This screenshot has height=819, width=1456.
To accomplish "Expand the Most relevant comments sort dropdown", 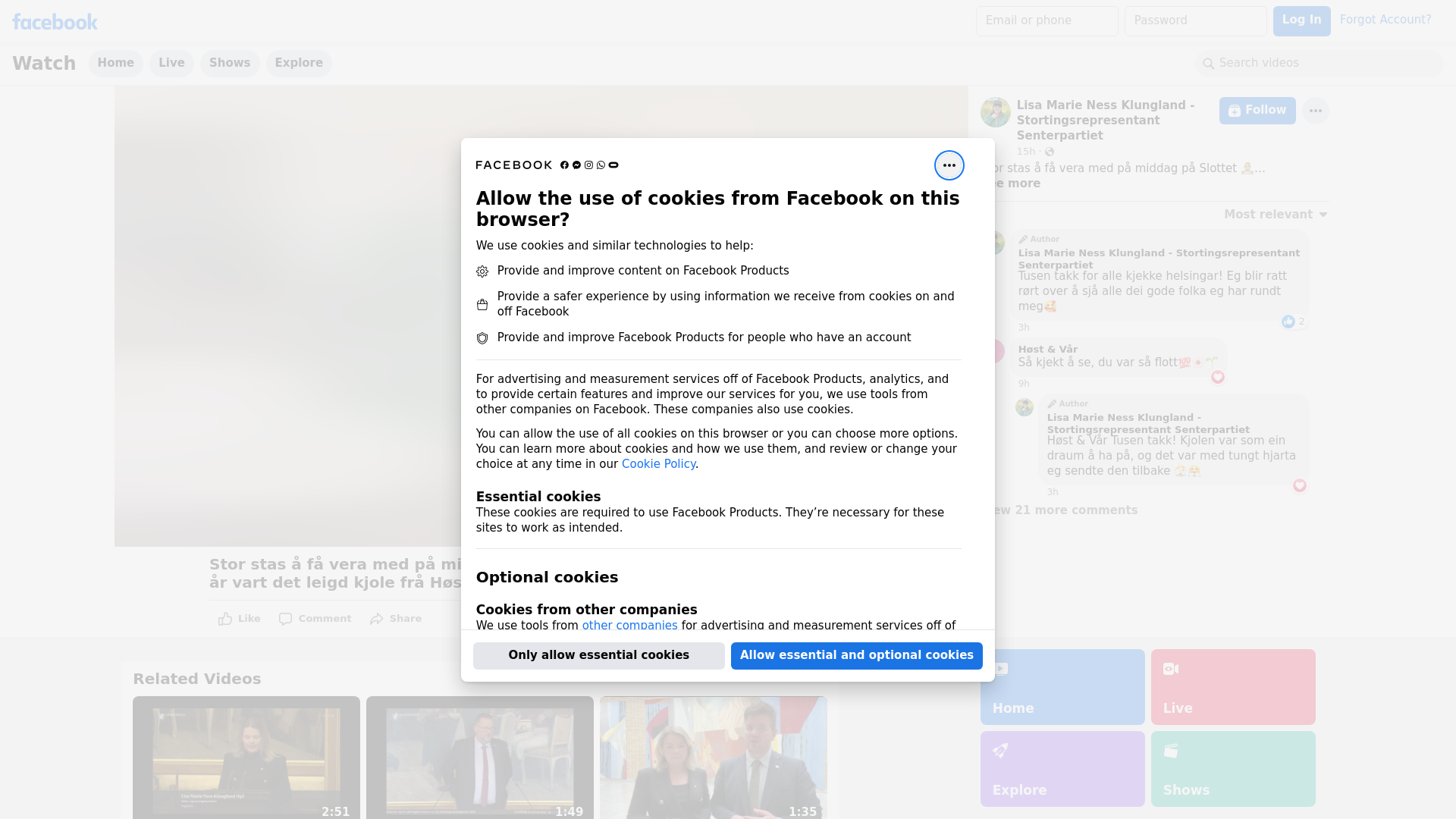I will click(x=1276, y=215).
